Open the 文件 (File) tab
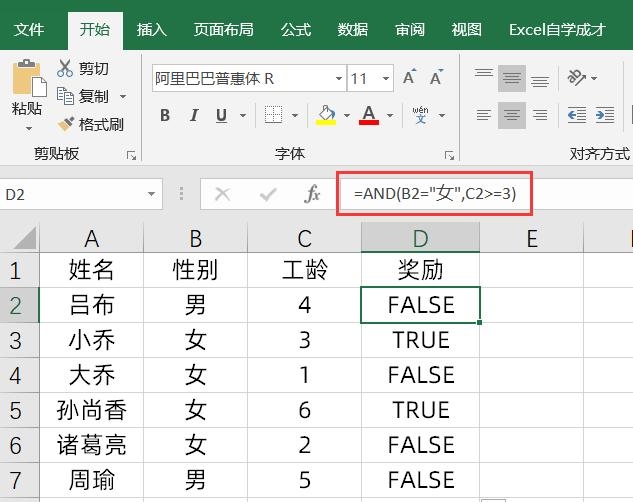Viewport: 633px width, 502px height. 29,29
